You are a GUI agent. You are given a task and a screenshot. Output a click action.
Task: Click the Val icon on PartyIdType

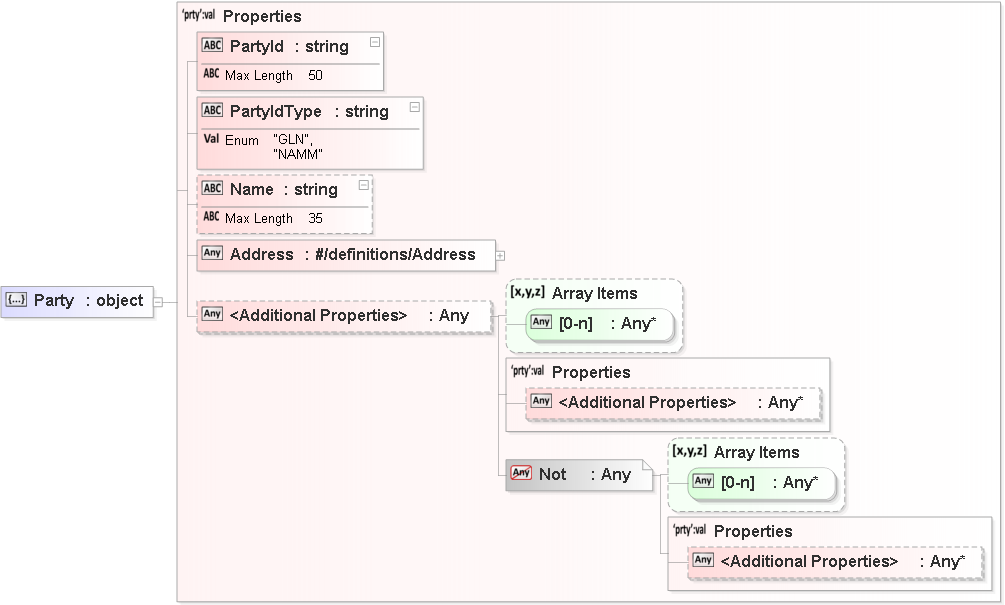[x=211, y=140]
